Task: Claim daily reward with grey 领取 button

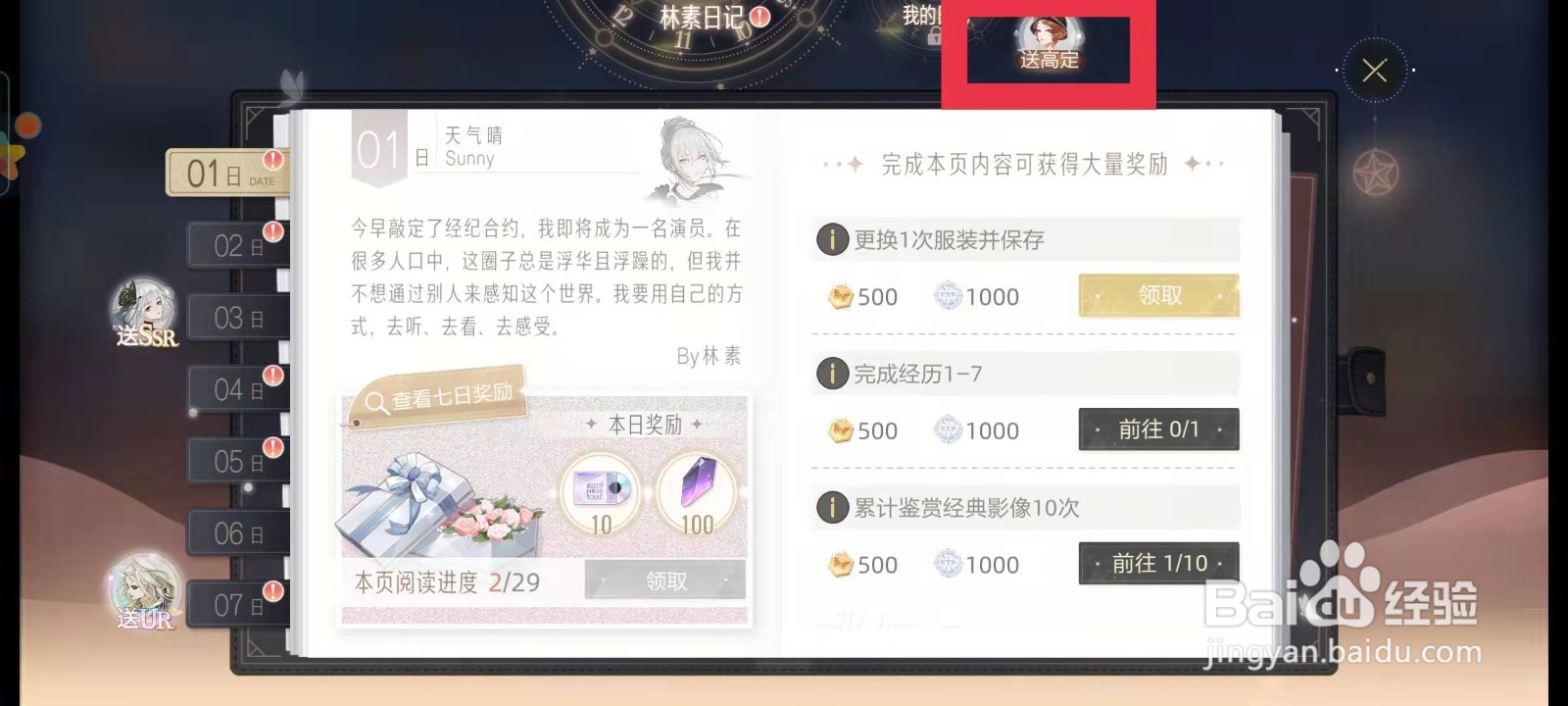Action: coord(664,580)
